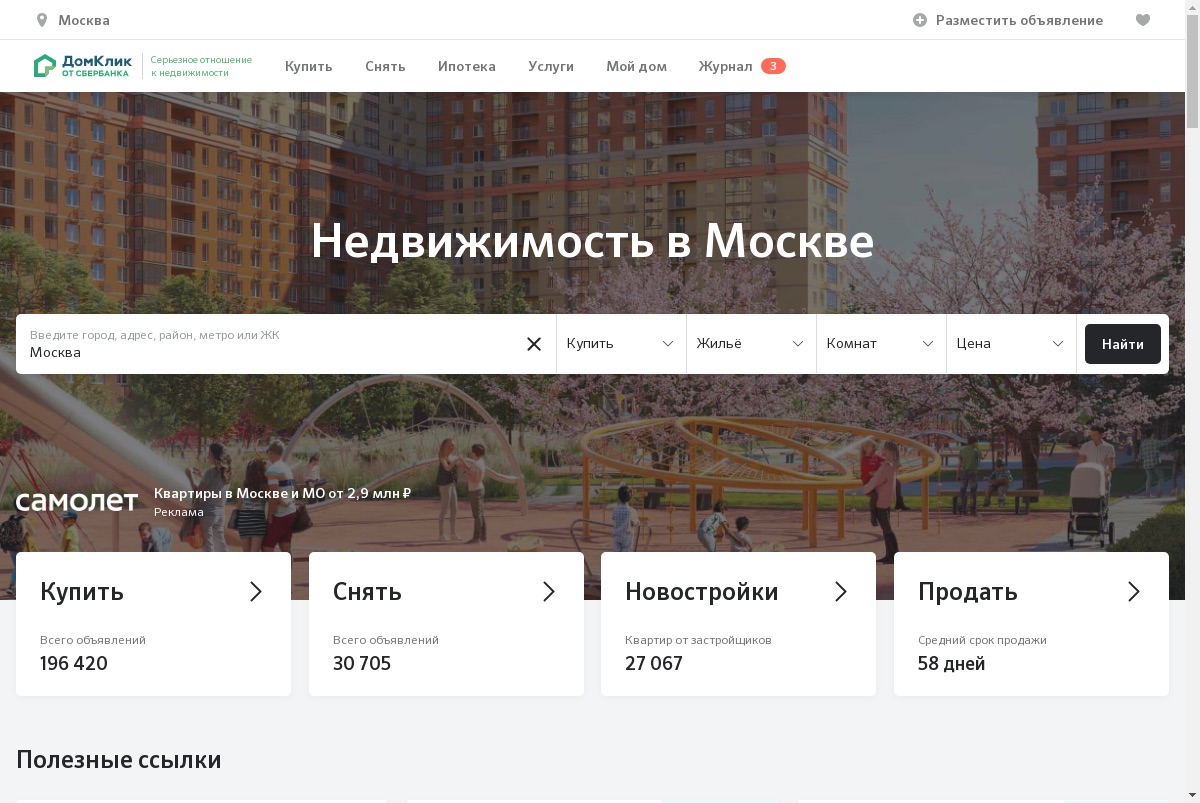
Task: Click the Недвижимость в Москве headline
Action: (x=592, y=241)
